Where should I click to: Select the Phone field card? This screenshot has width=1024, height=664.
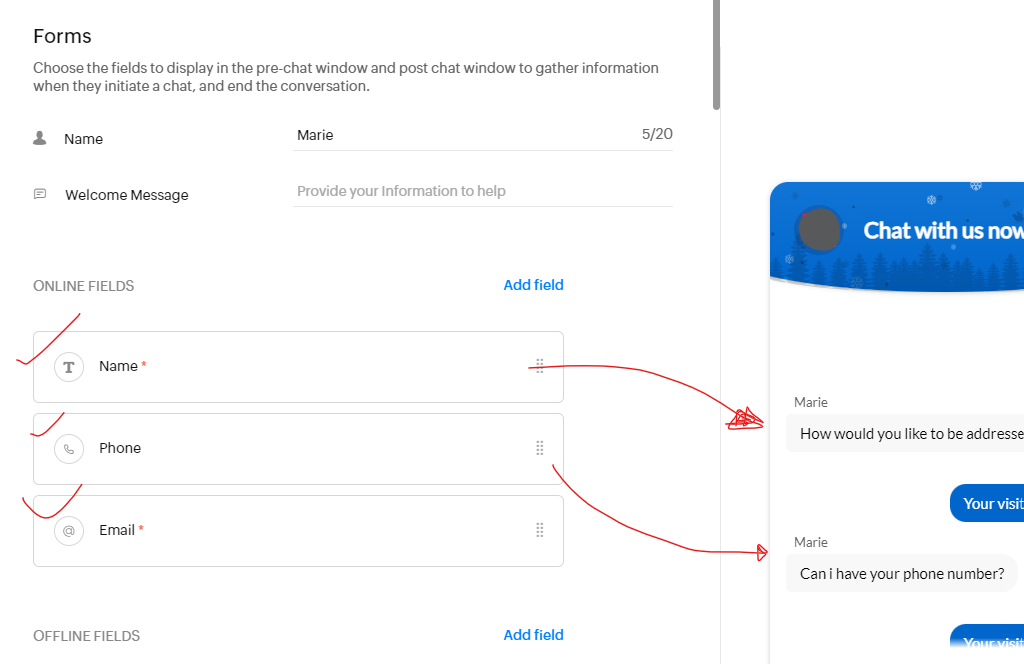(298, 449)
